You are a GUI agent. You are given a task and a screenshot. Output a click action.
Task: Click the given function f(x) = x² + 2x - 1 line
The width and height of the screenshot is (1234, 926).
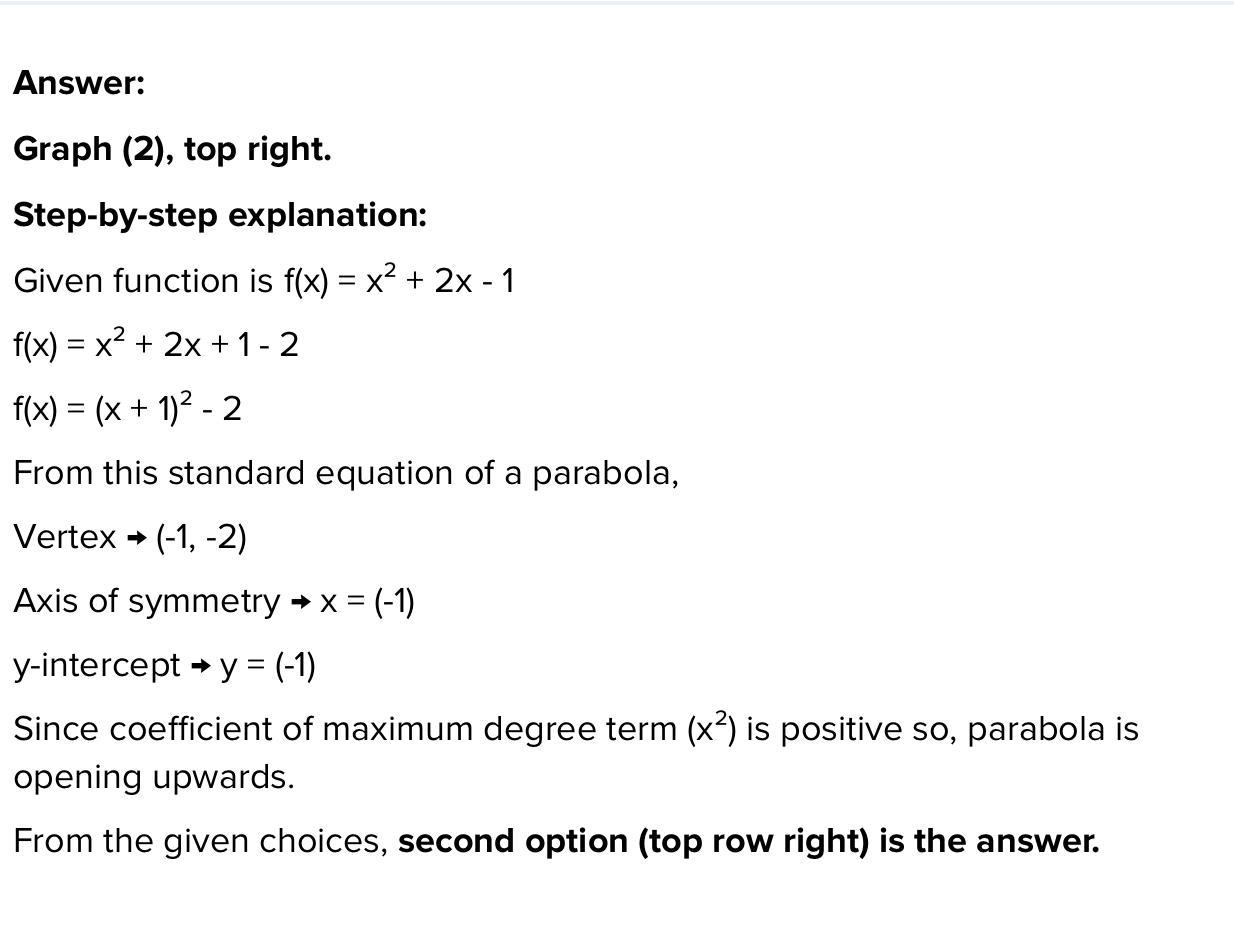pos(264,280)
